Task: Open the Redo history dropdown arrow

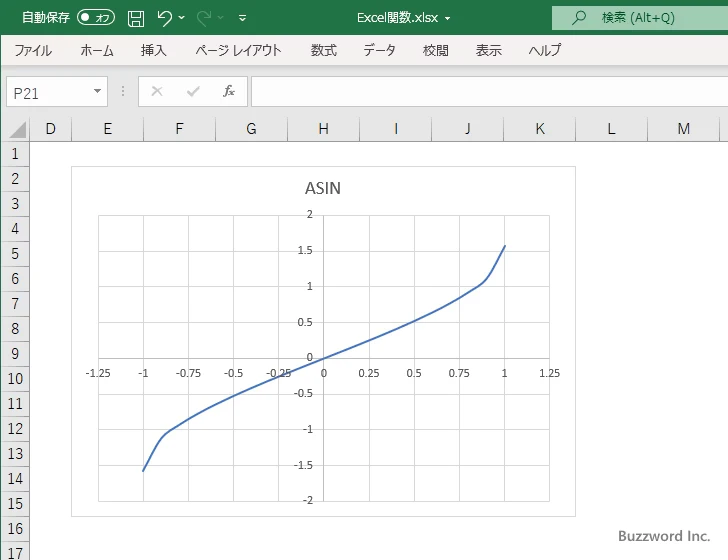Action: [221, 18]
